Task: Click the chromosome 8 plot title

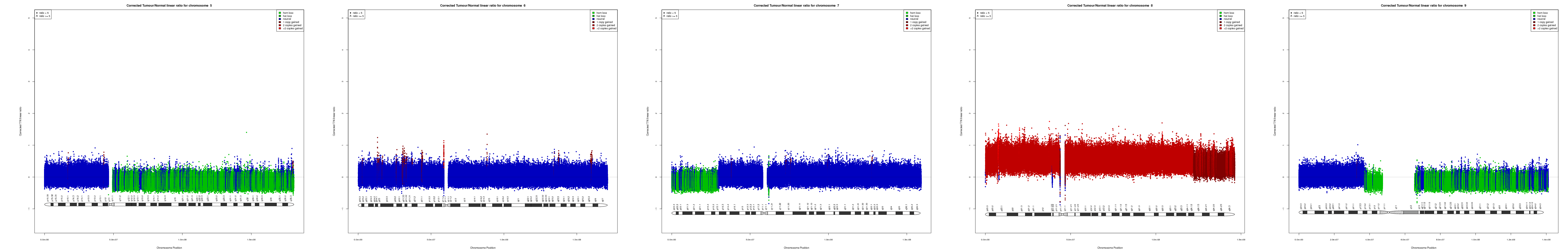Action: (1110, 5)
